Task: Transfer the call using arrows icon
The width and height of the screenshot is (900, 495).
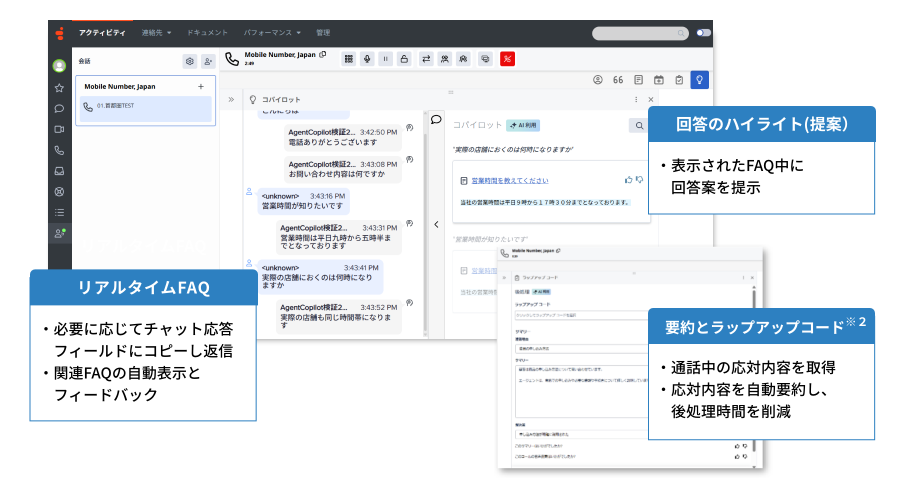Action: [426, 59]
